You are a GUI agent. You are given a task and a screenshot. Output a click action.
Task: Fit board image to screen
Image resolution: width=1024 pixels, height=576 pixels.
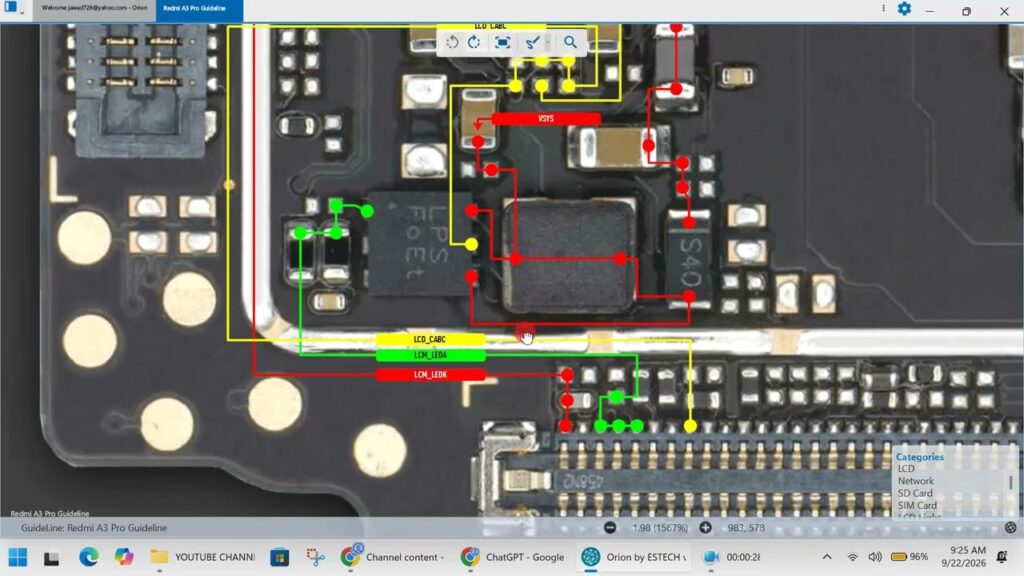(x=502, y=42)
